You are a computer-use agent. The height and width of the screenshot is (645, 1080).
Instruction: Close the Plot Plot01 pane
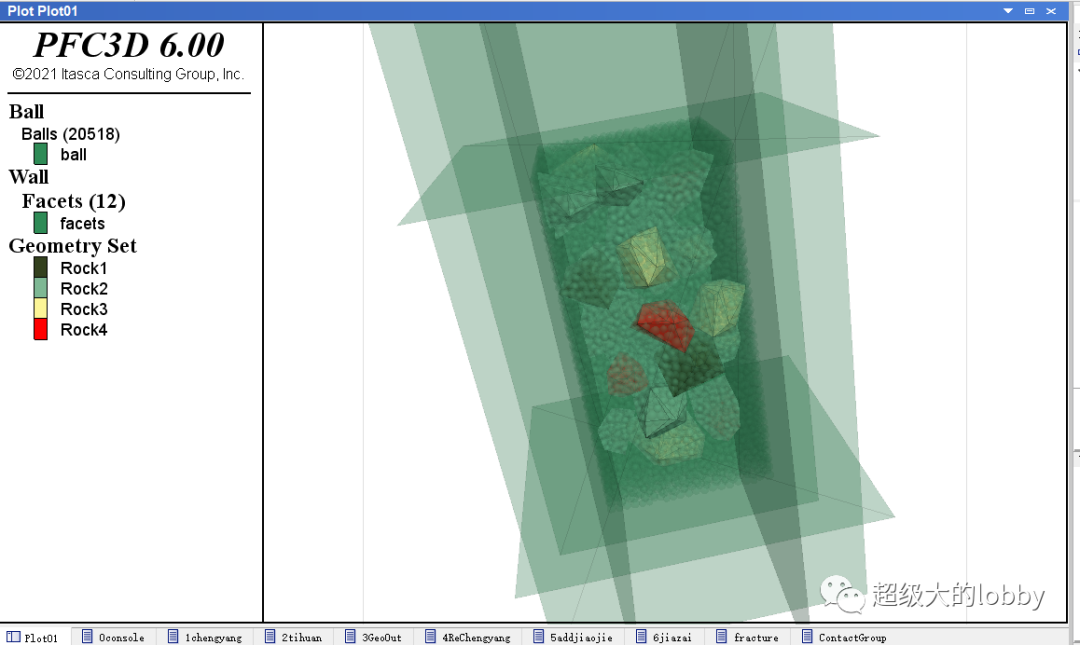1051,11
